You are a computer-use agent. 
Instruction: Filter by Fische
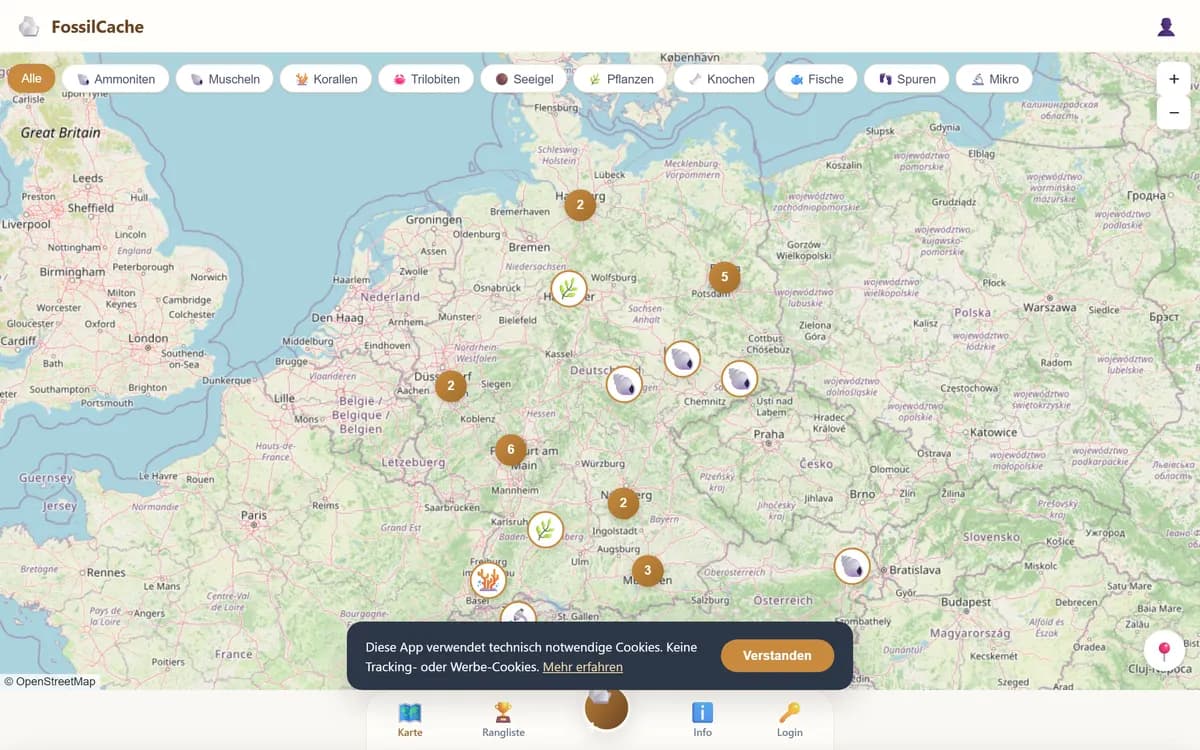pyautogui.click(x=816, y=79)
